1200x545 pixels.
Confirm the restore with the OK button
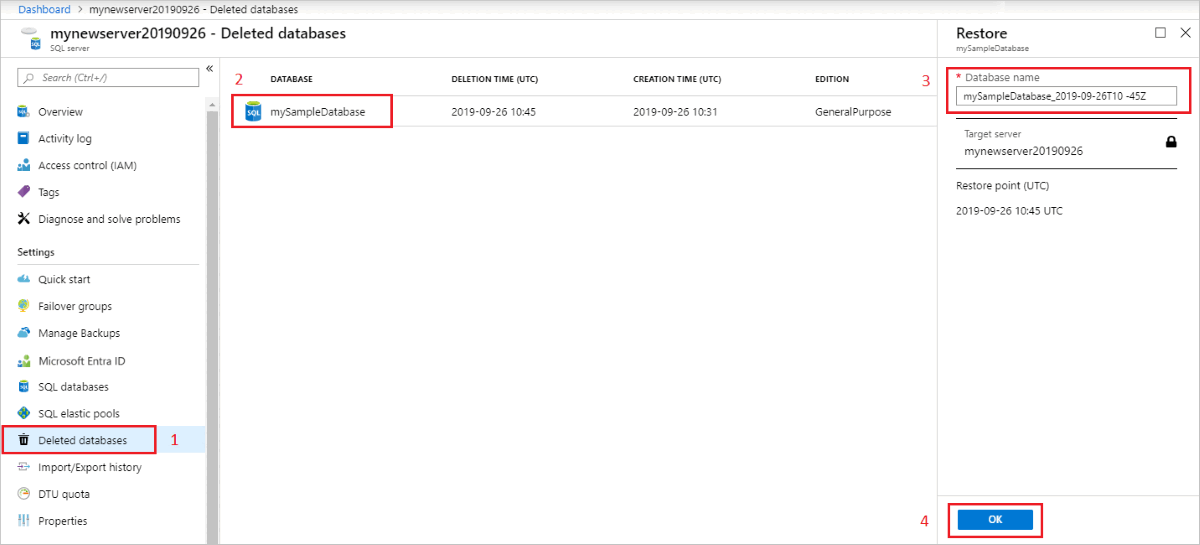(x=995, y=520)
